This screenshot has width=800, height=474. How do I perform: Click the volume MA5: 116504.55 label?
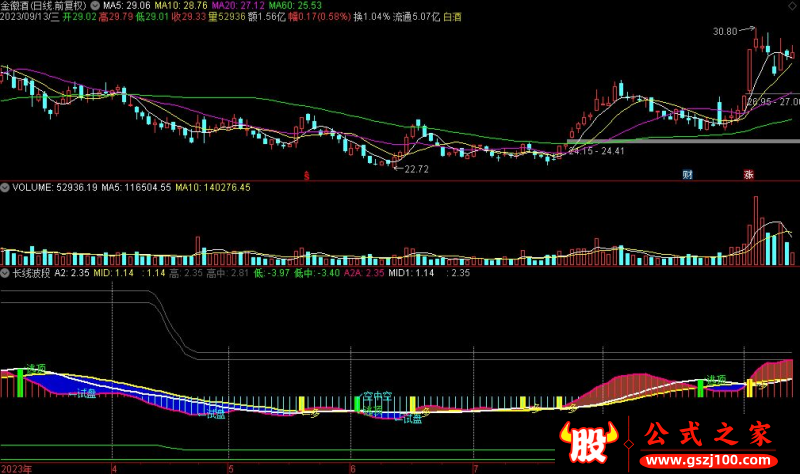(136, 188)
